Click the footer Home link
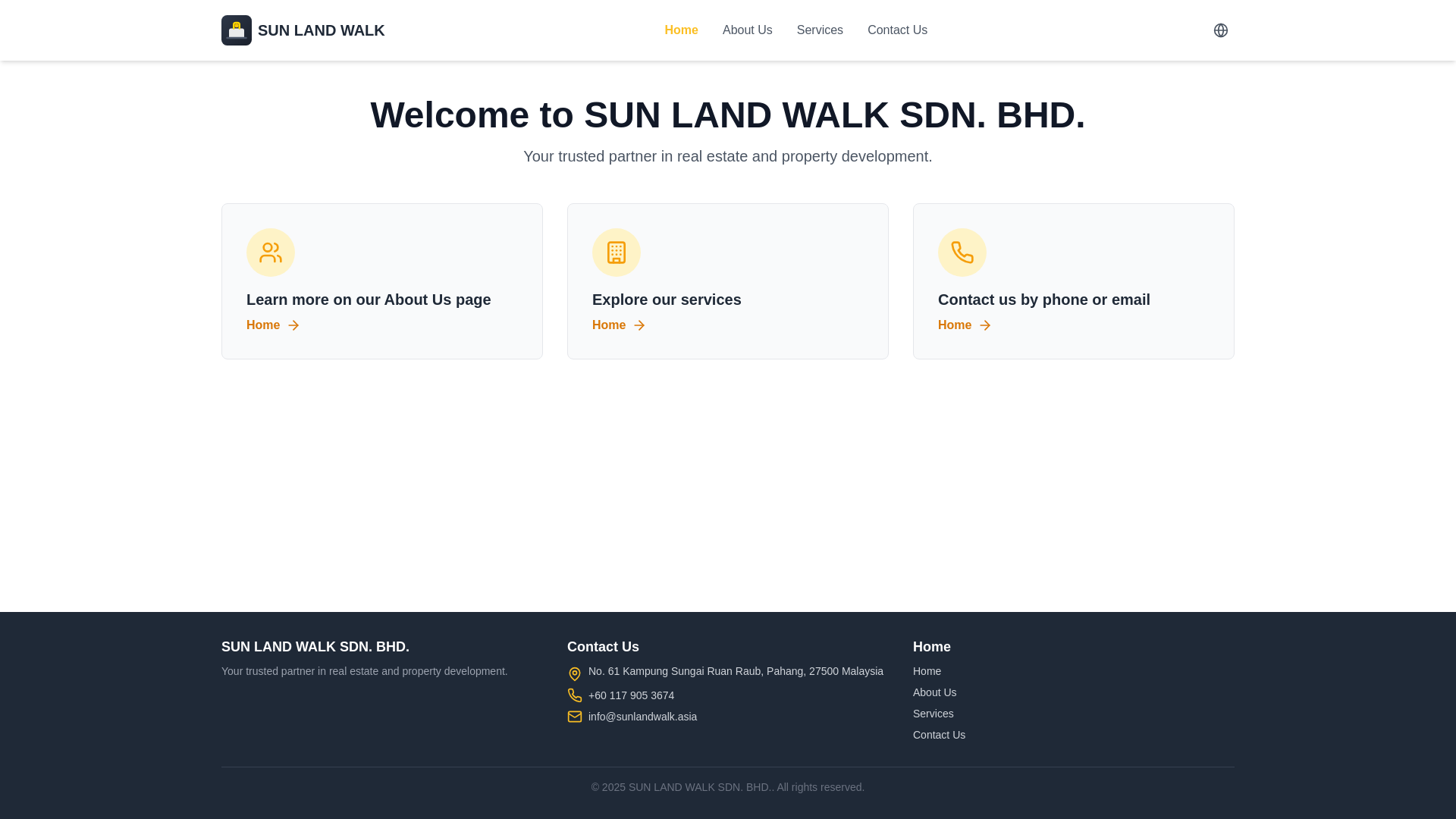1456x819 pixels. point(927,671)
